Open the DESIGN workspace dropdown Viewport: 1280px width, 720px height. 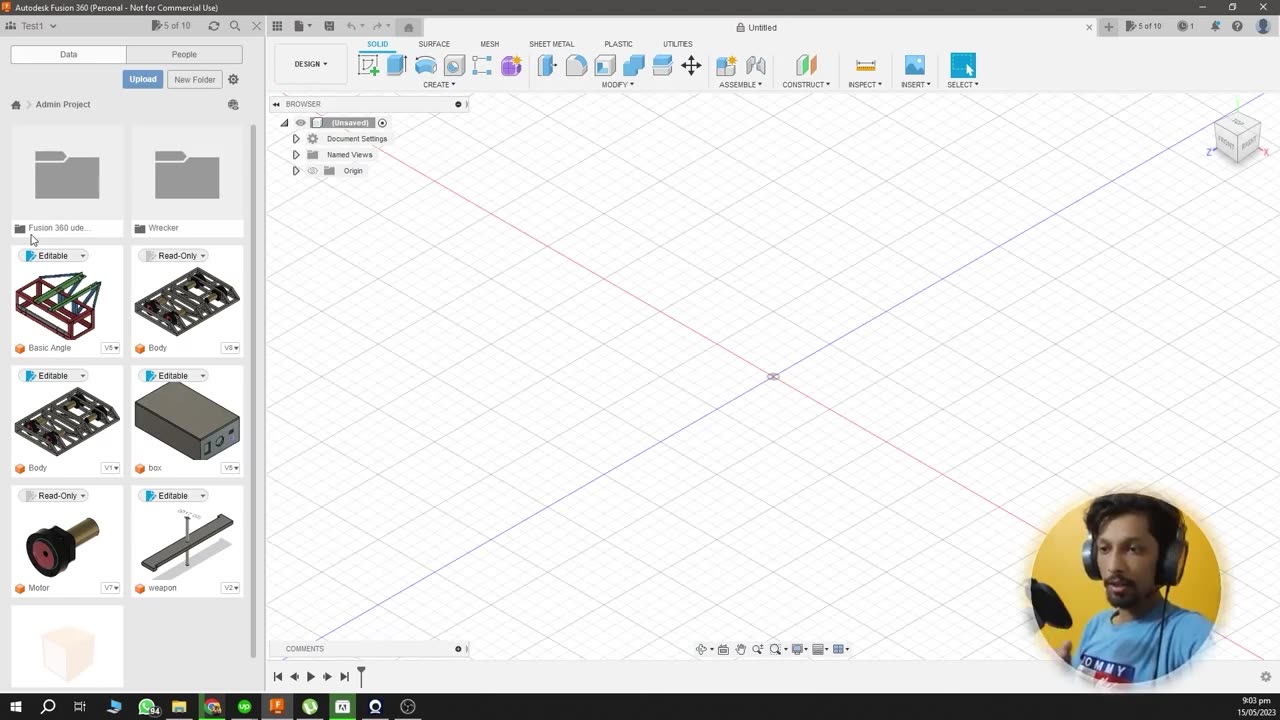pos(310,64)
